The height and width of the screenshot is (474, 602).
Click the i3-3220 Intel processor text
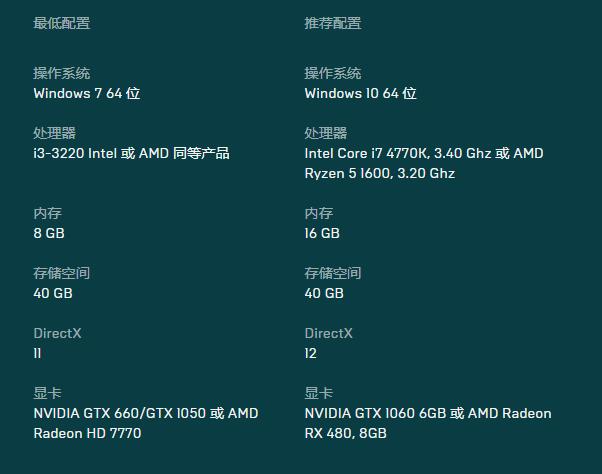coord(131,153)
